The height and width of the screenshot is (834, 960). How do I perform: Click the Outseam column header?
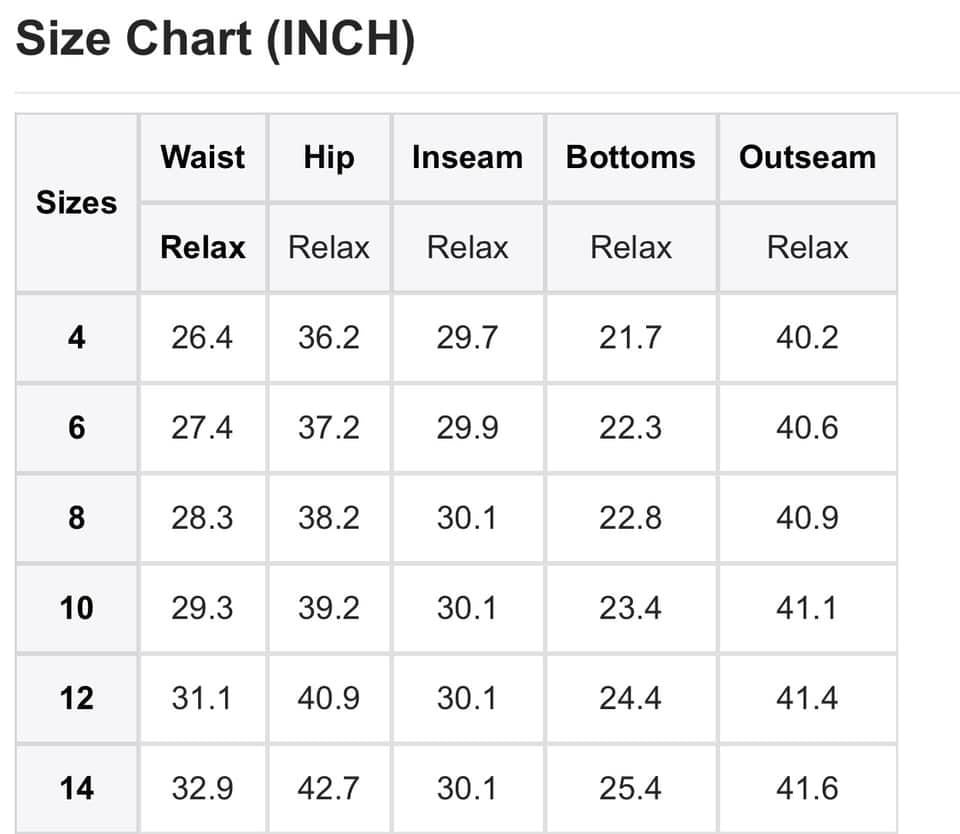click(x=808, y=157)
